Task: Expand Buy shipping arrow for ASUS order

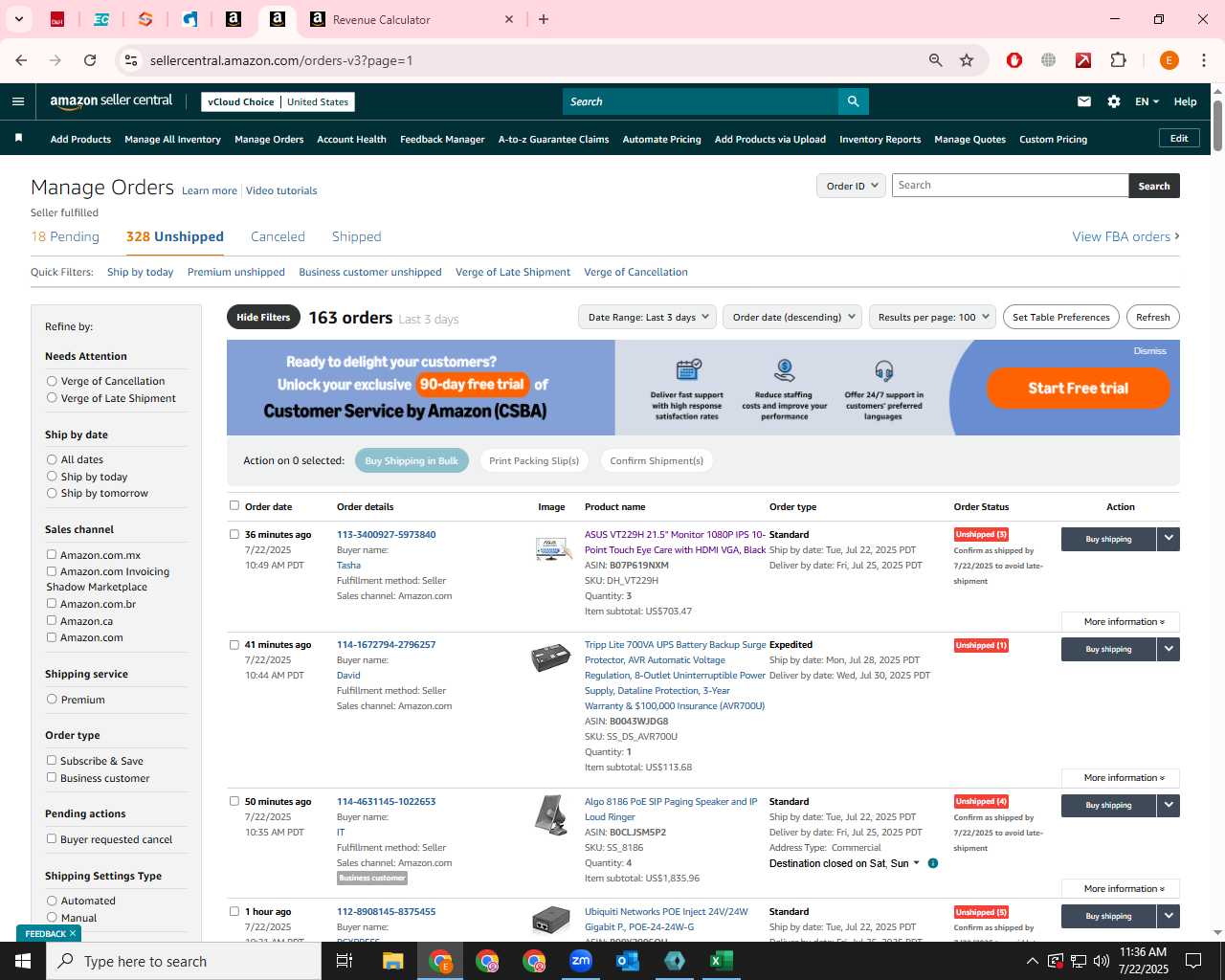Action: (x=1169, y=539)
